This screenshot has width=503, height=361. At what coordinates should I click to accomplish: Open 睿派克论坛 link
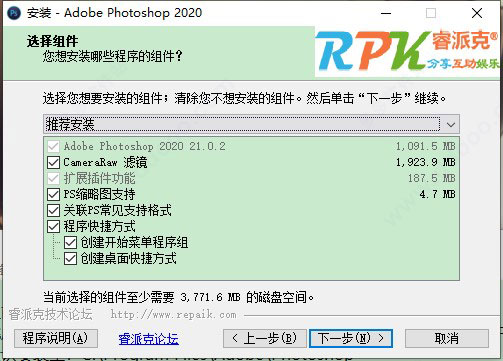pyautogui.click(x=148, y=339)
